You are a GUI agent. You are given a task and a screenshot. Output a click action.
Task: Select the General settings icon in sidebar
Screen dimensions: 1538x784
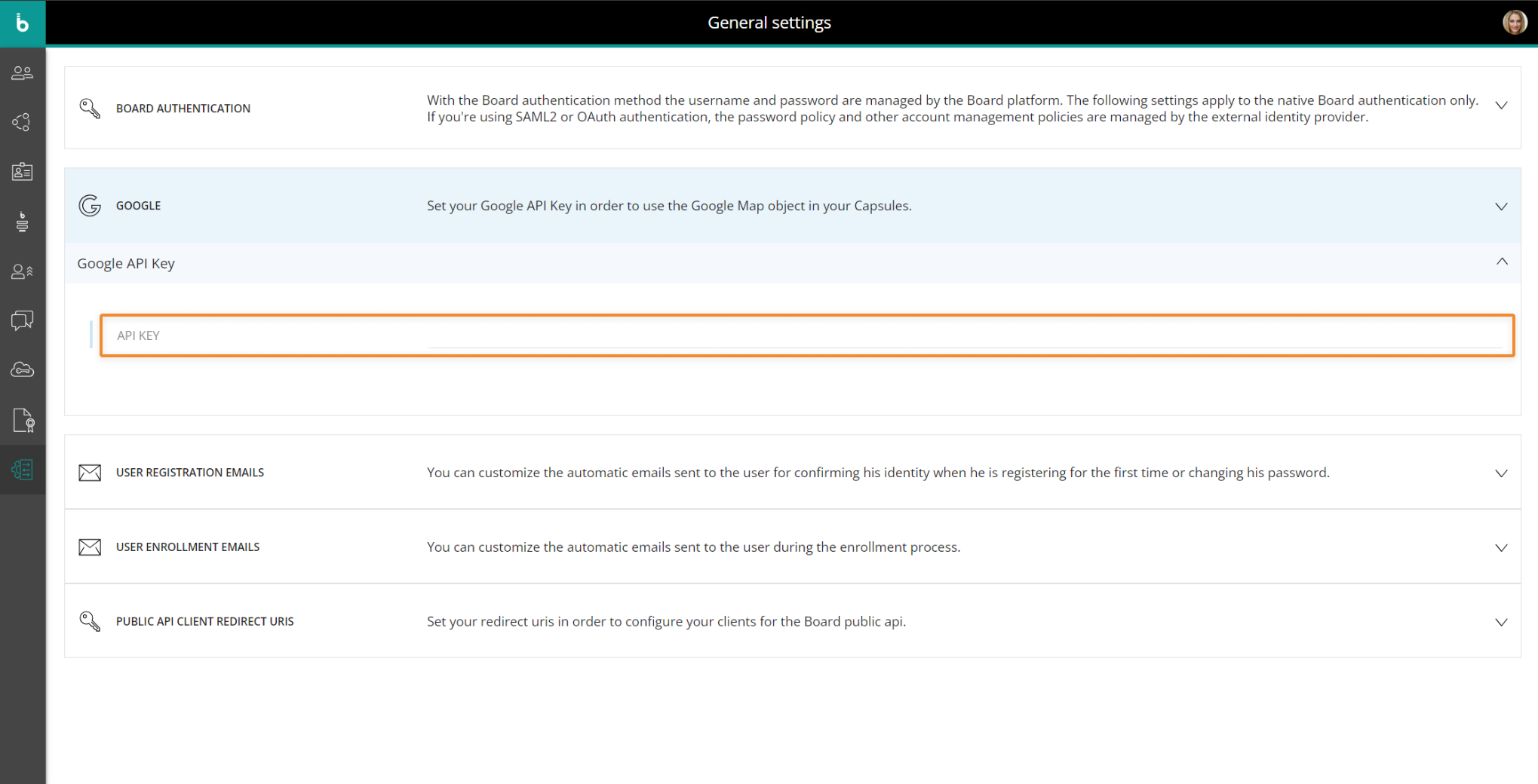(23, 470)
